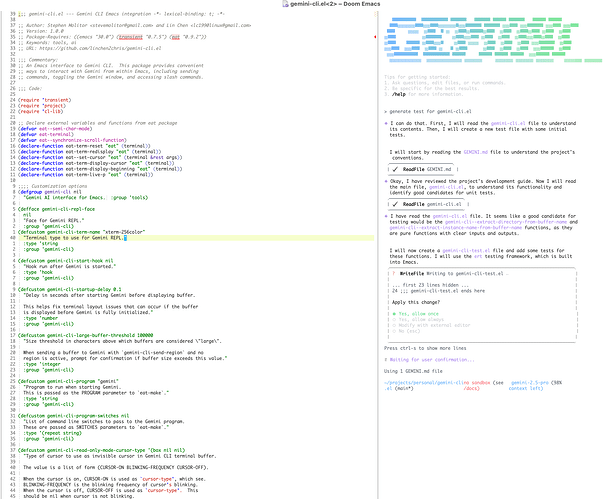Click the (require 'transient) line

tap(44, 100)
